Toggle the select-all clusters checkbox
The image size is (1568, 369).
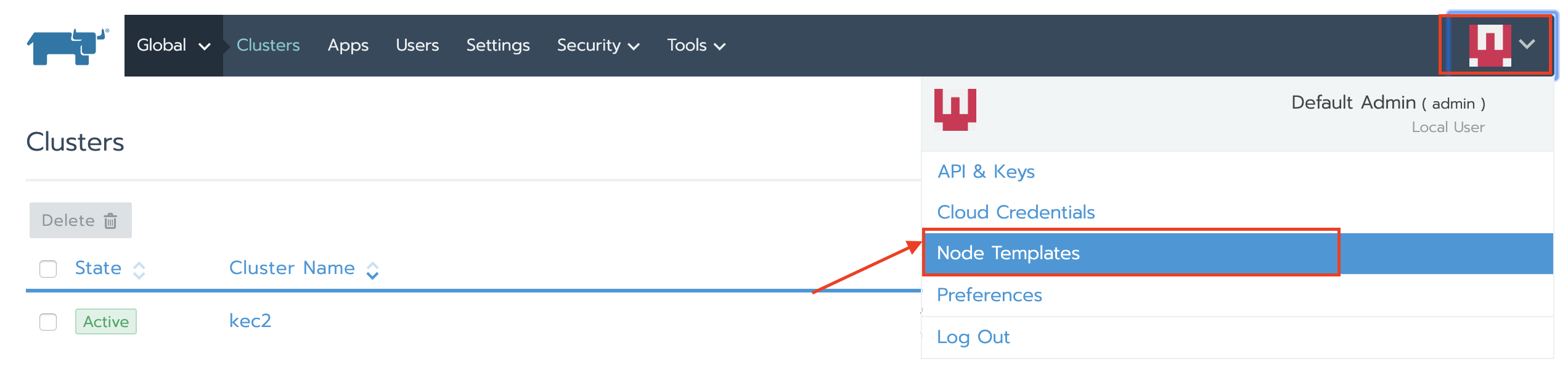[x=48, y=269]
